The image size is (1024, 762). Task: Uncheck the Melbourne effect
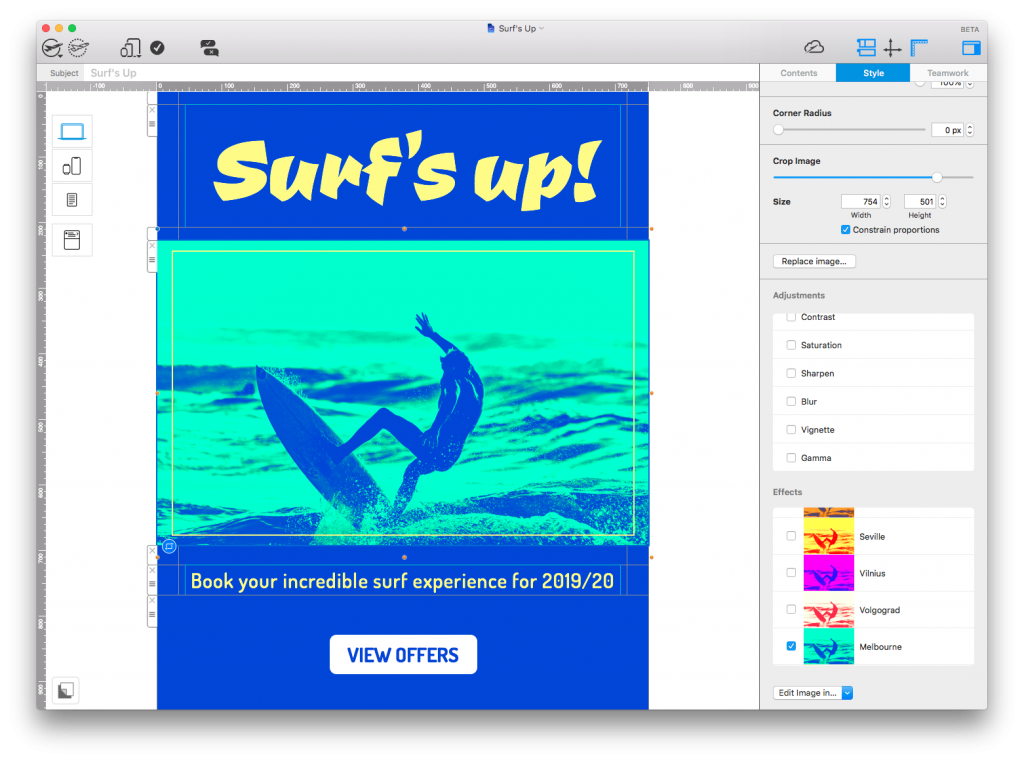point(791,646)
